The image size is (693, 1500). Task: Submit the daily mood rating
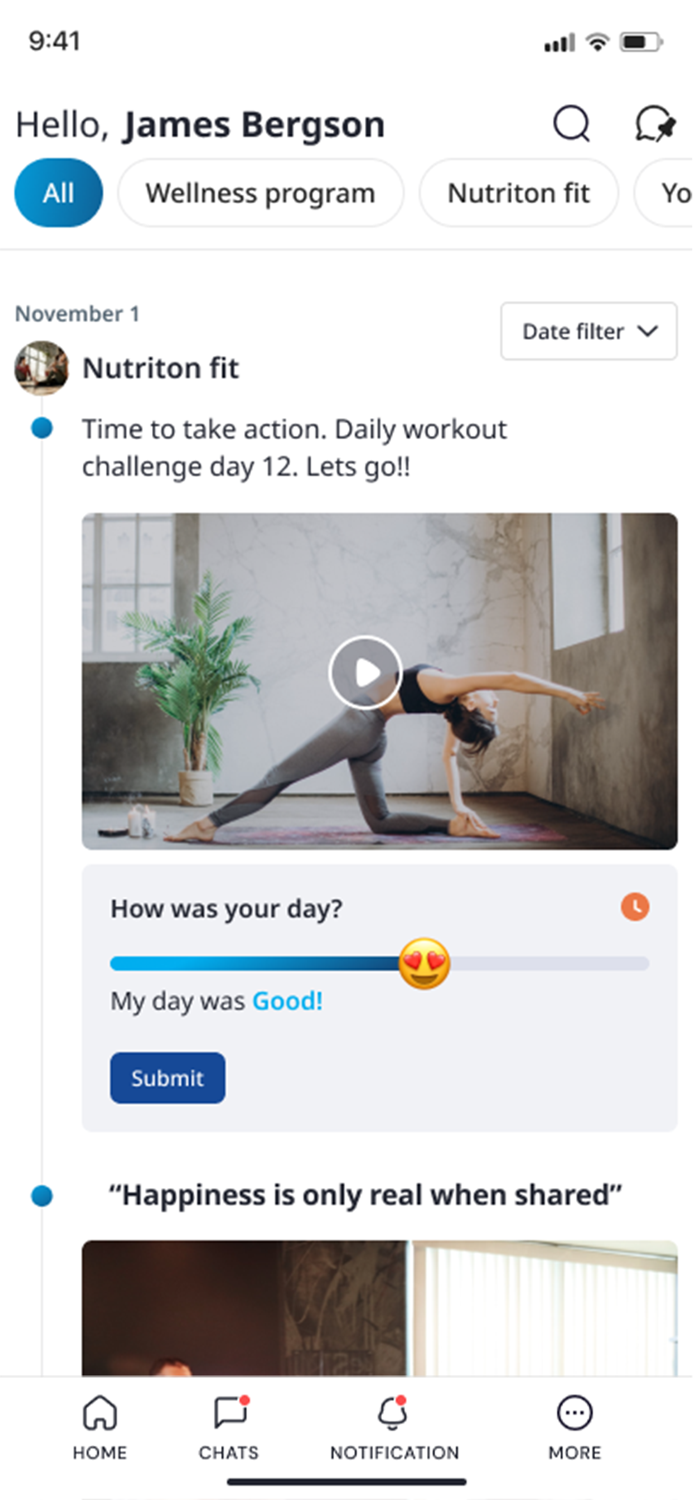(167, 1078)
